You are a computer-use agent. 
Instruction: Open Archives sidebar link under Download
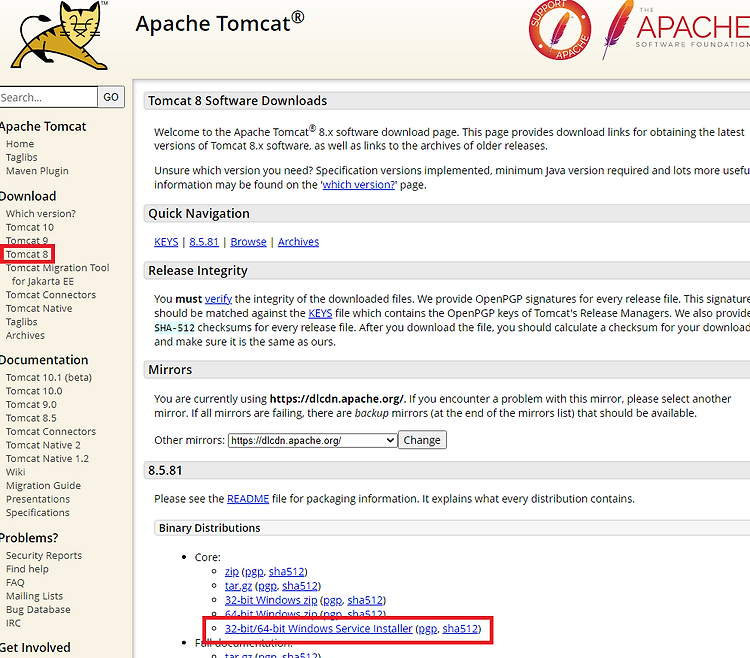25,335
